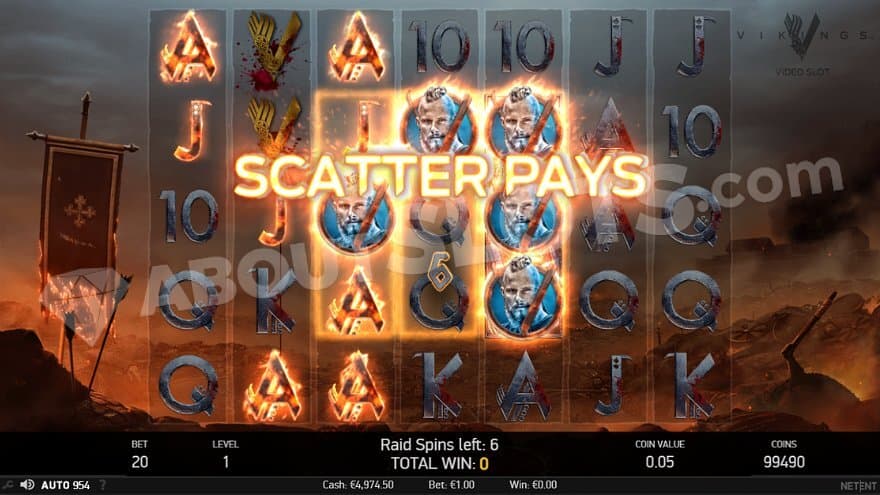Click the Win €0.00 status text
880x495 pixels.
533,484
